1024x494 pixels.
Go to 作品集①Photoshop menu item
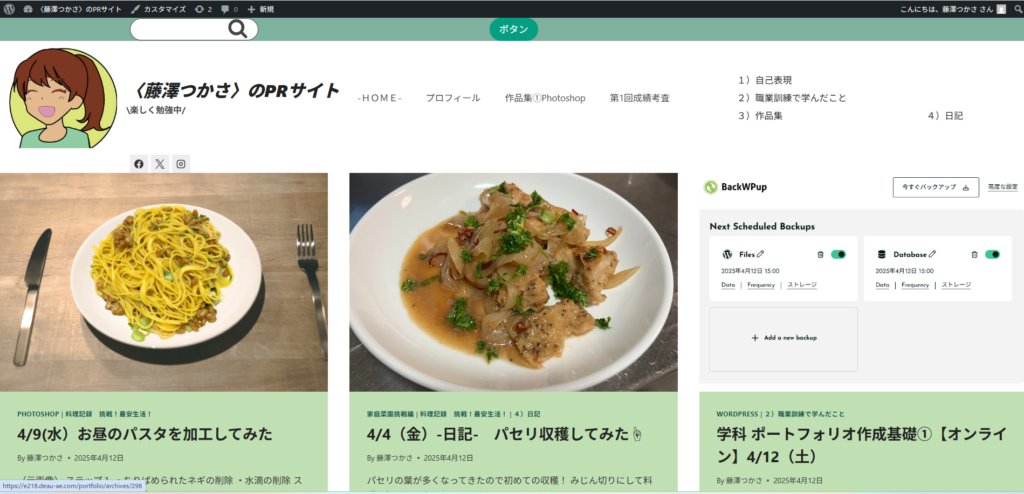click(x=544, y=98)
